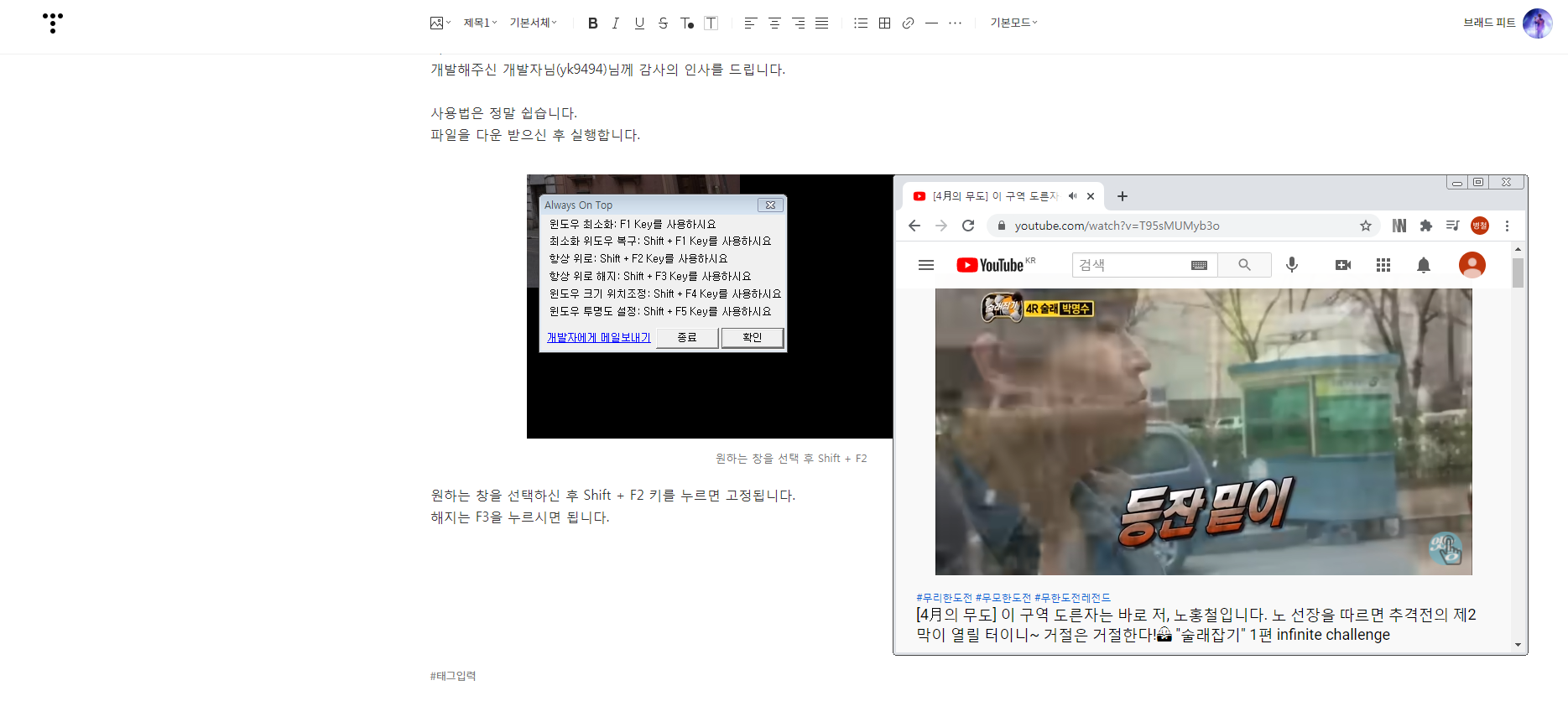Open YouTube create video icon
The height and width of the screenshot is (722, 1568).
tap(1343, 265)
